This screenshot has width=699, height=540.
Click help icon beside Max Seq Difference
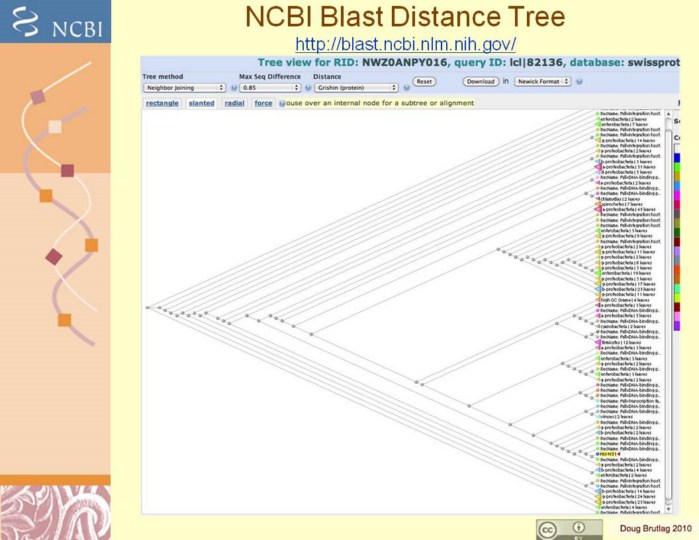click(307, 87)
